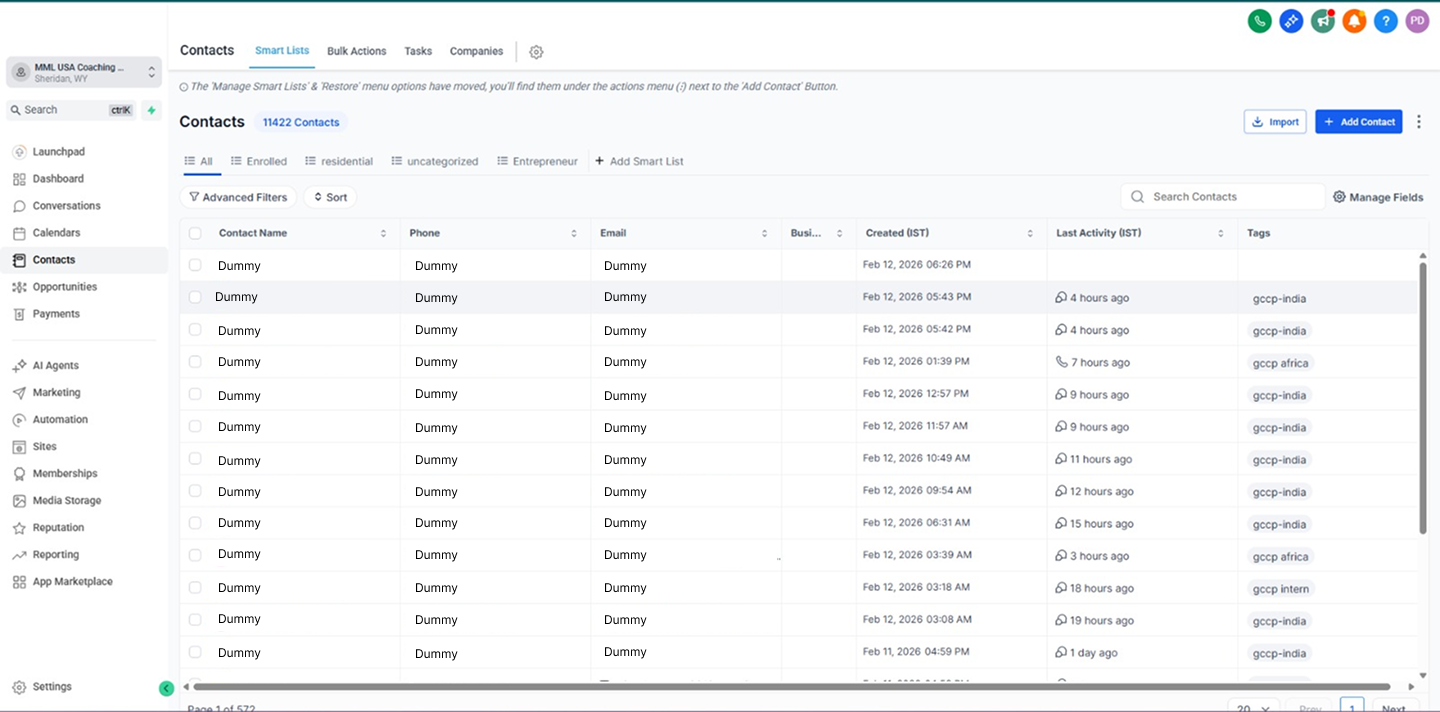Open Manage Fields
Viewport: 1440px width, 712px height.
pyautogui.click(x=1378, y=198)
